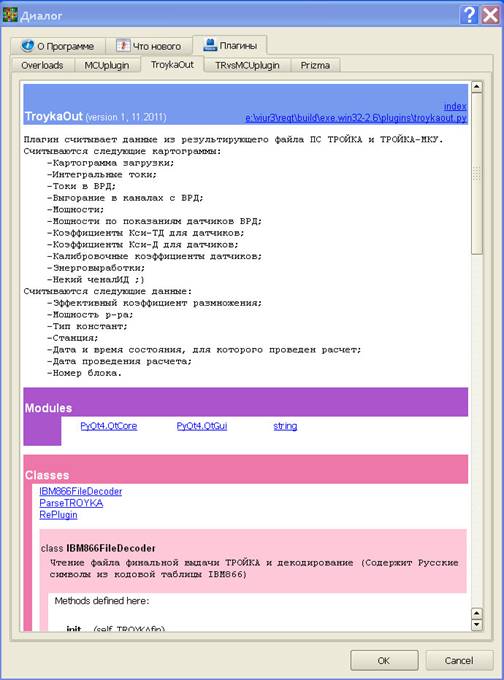This screenshot has width=504, height=680.
Task: Click the scrollbar up arrow at top
Action: point(477,86)
